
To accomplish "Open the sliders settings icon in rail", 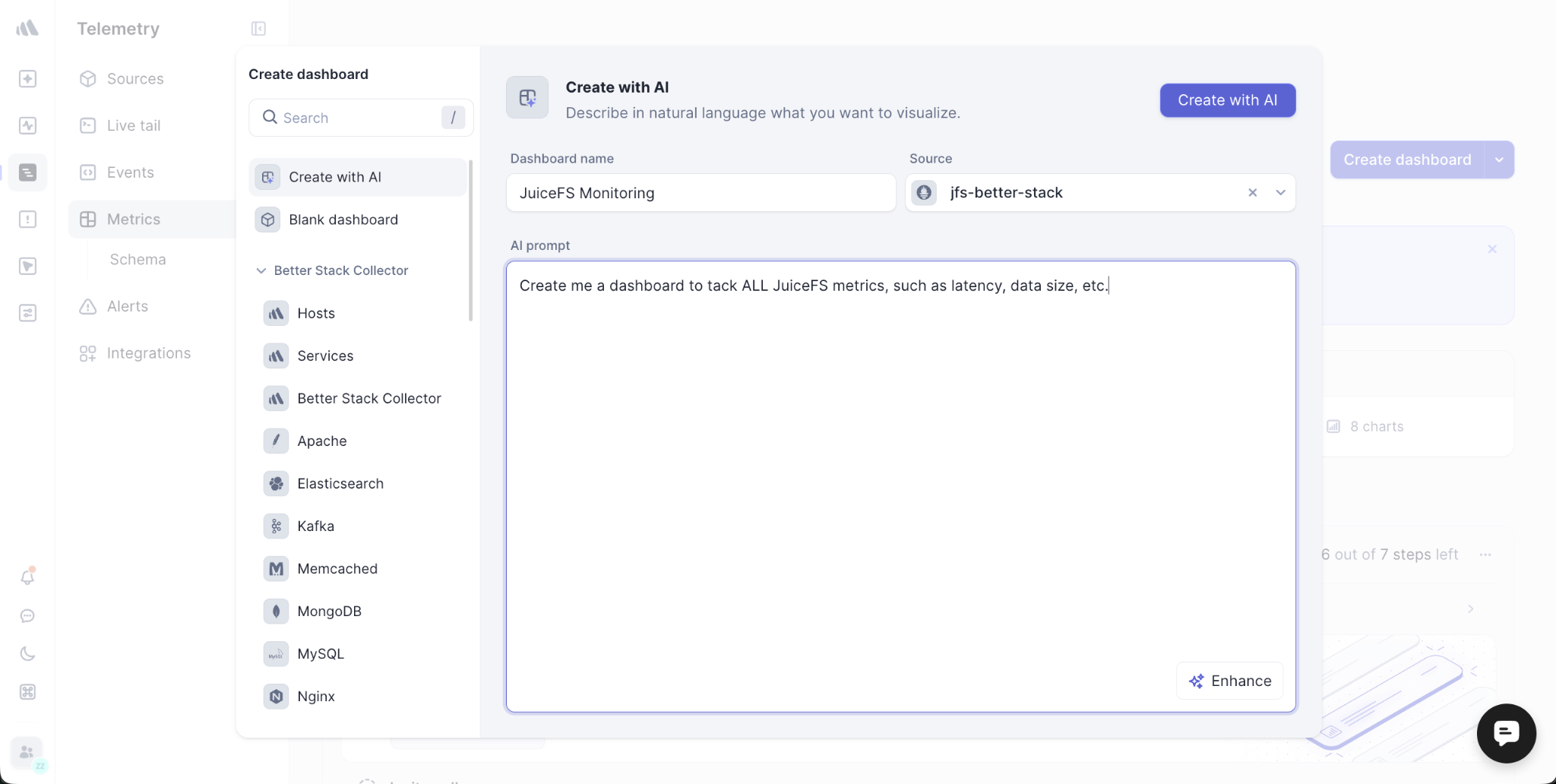I will 27,313.
